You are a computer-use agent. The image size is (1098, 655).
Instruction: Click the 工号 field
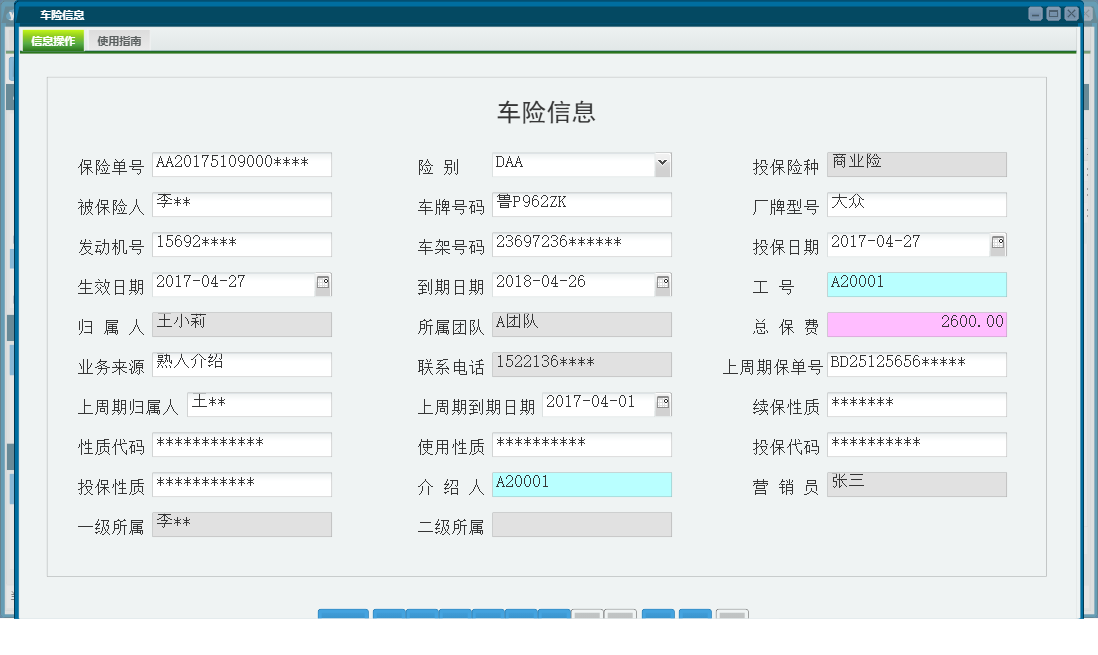(917, 284)
